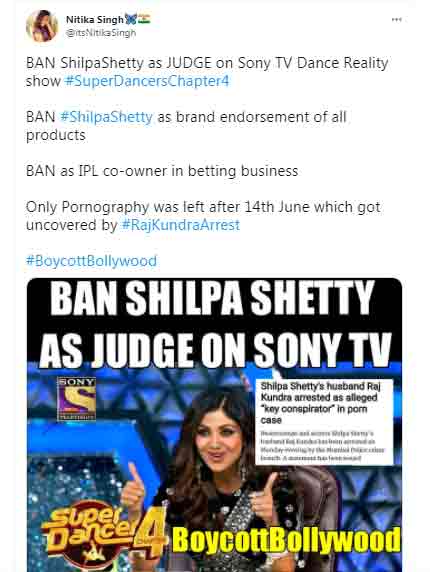Open the @itsNitikaSingh handle link
This screenshot has height=572, width=430.
(x=101, y=33)
